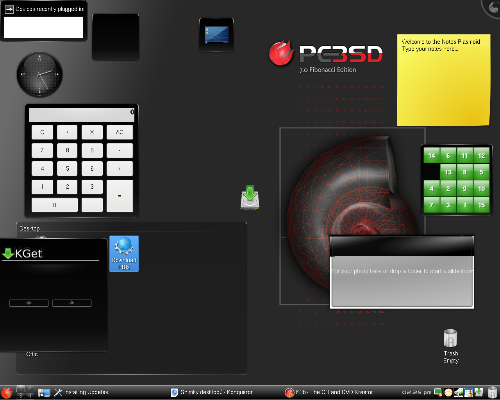Click calculator digit 7
The image size is (500, 400).
(42, 150)
